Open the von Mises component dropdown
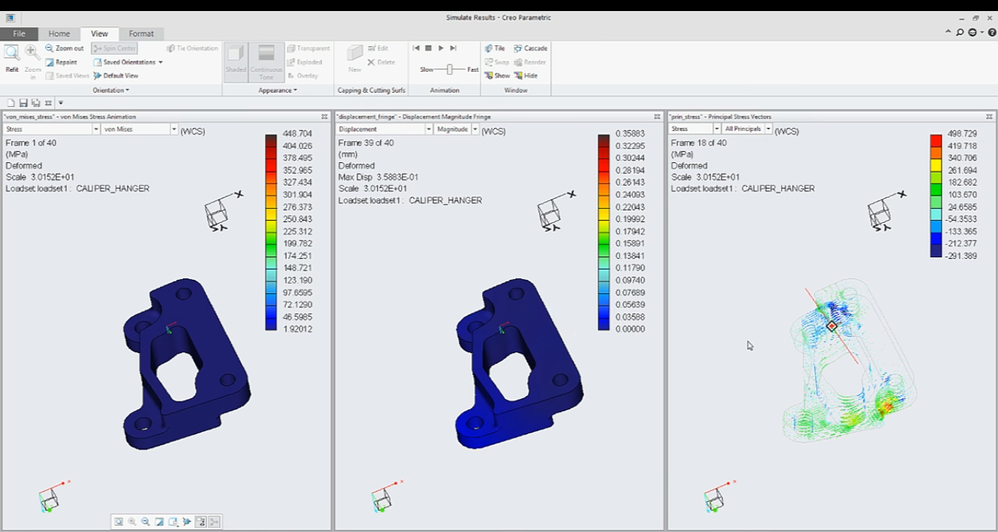This screenshot has width=998, height=532. [x=174, y=129]
